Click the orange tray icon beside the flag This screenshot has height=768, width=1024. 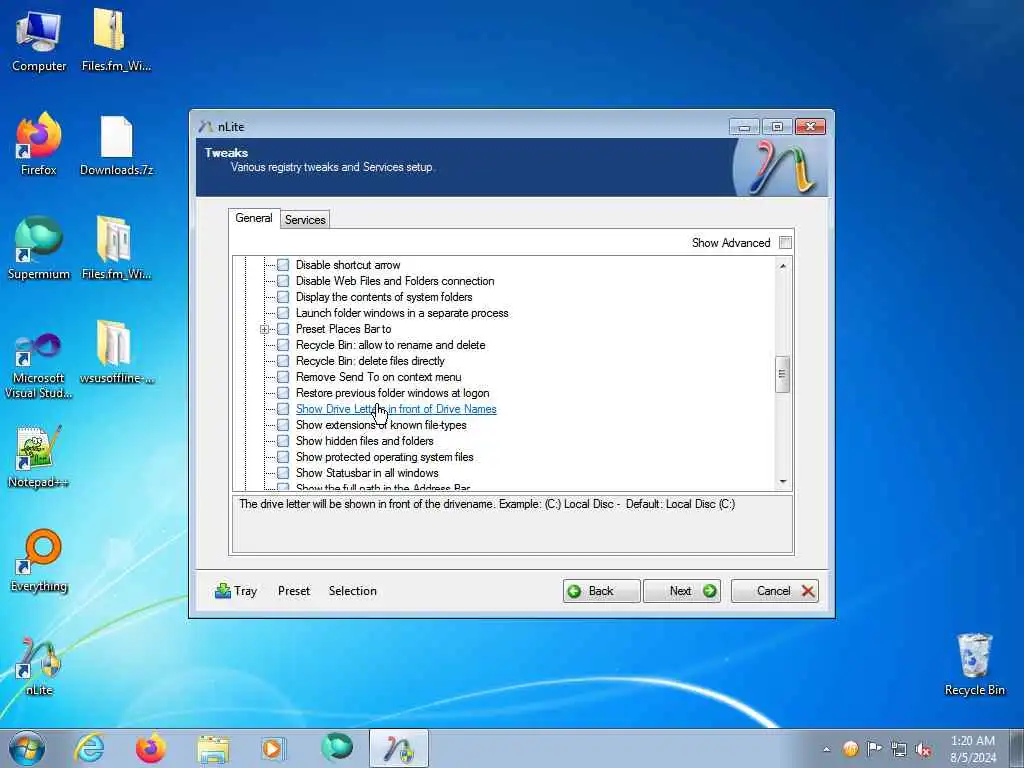tap(850, 748)
